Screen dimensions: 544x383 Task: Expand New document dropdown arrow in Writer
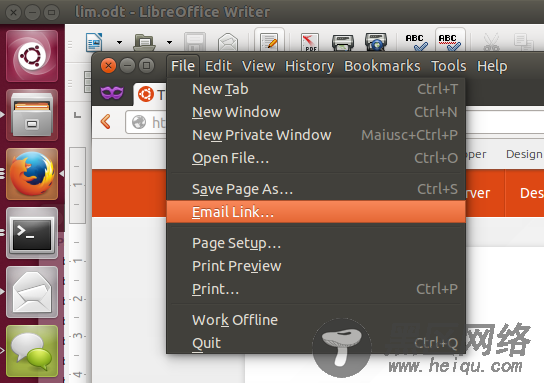[119, 42]
